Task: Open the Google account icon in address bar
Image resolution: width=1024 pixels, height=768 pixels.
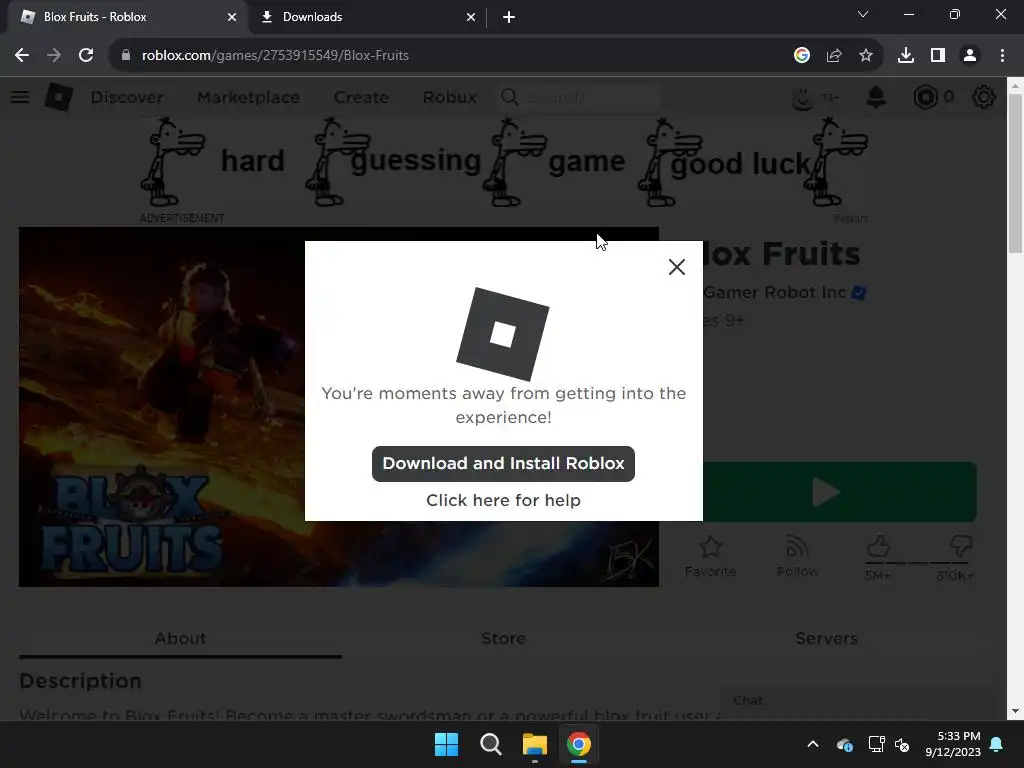Action: (802, 56)
